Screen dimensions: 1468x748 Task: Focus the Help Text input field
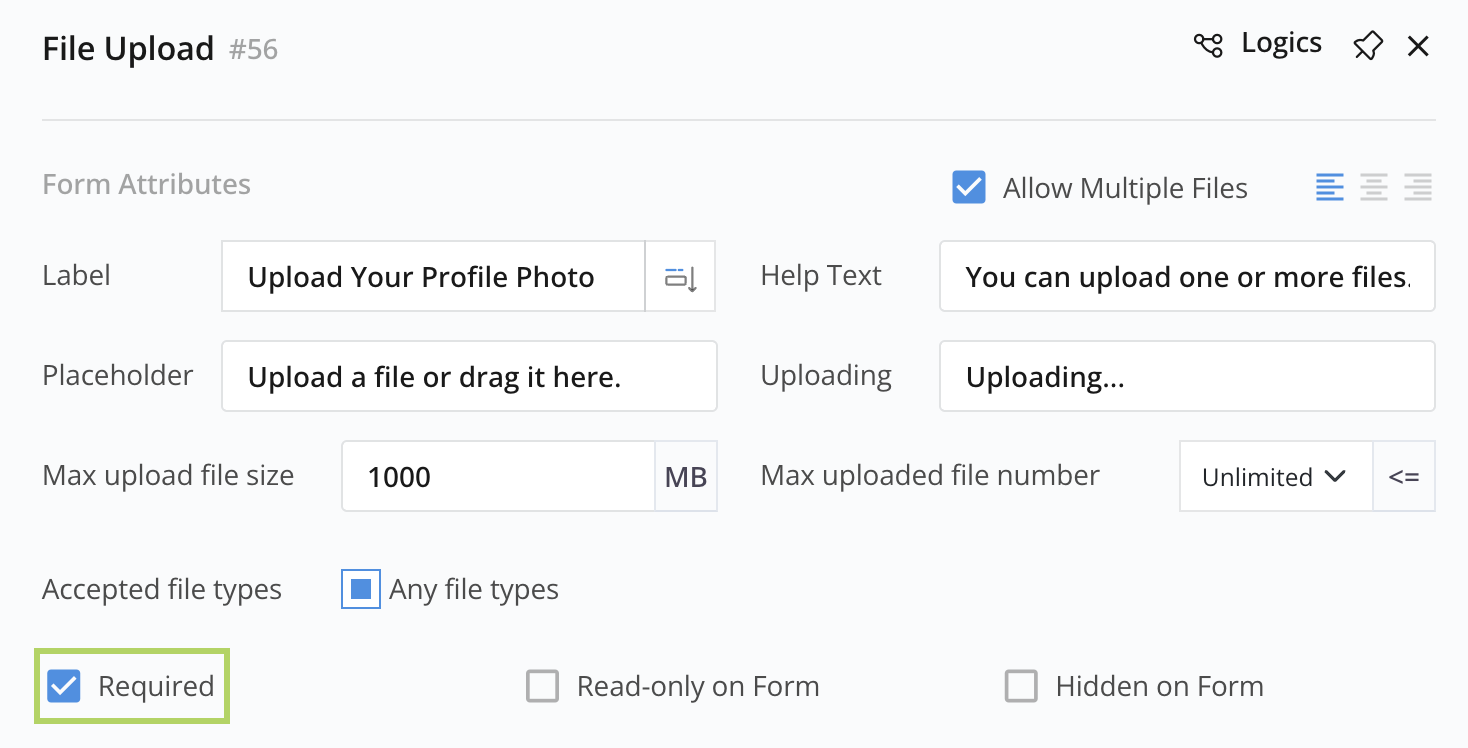coord(1186,277)
